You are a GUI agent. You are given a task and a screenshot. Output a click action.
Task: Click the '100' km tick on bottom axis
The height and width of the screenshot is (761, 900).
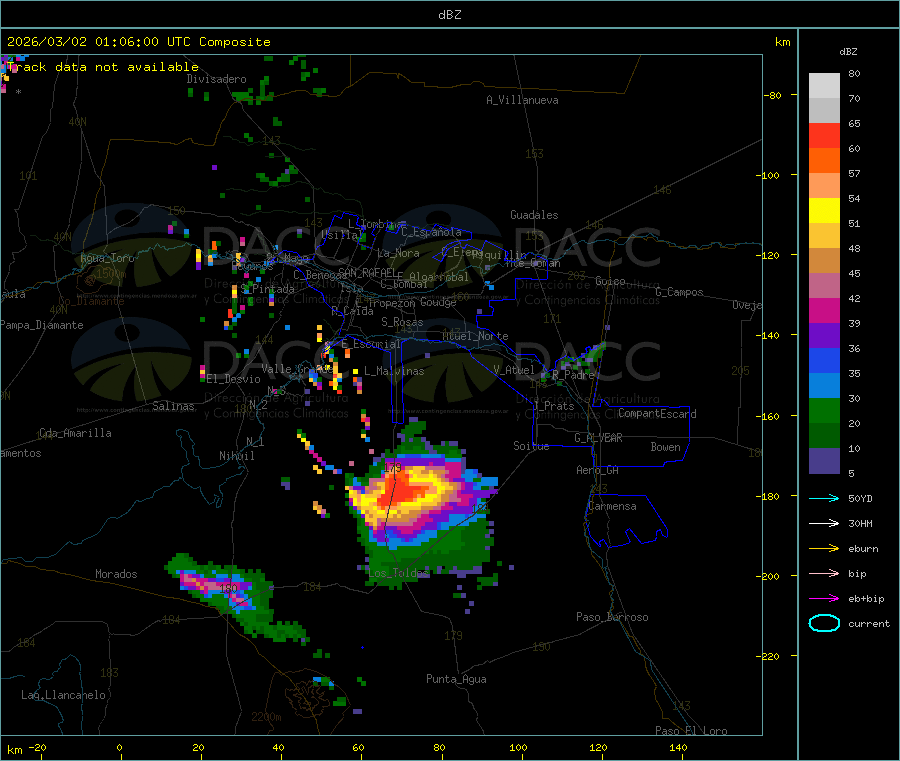pyautogui.click(x=518, y=747)
